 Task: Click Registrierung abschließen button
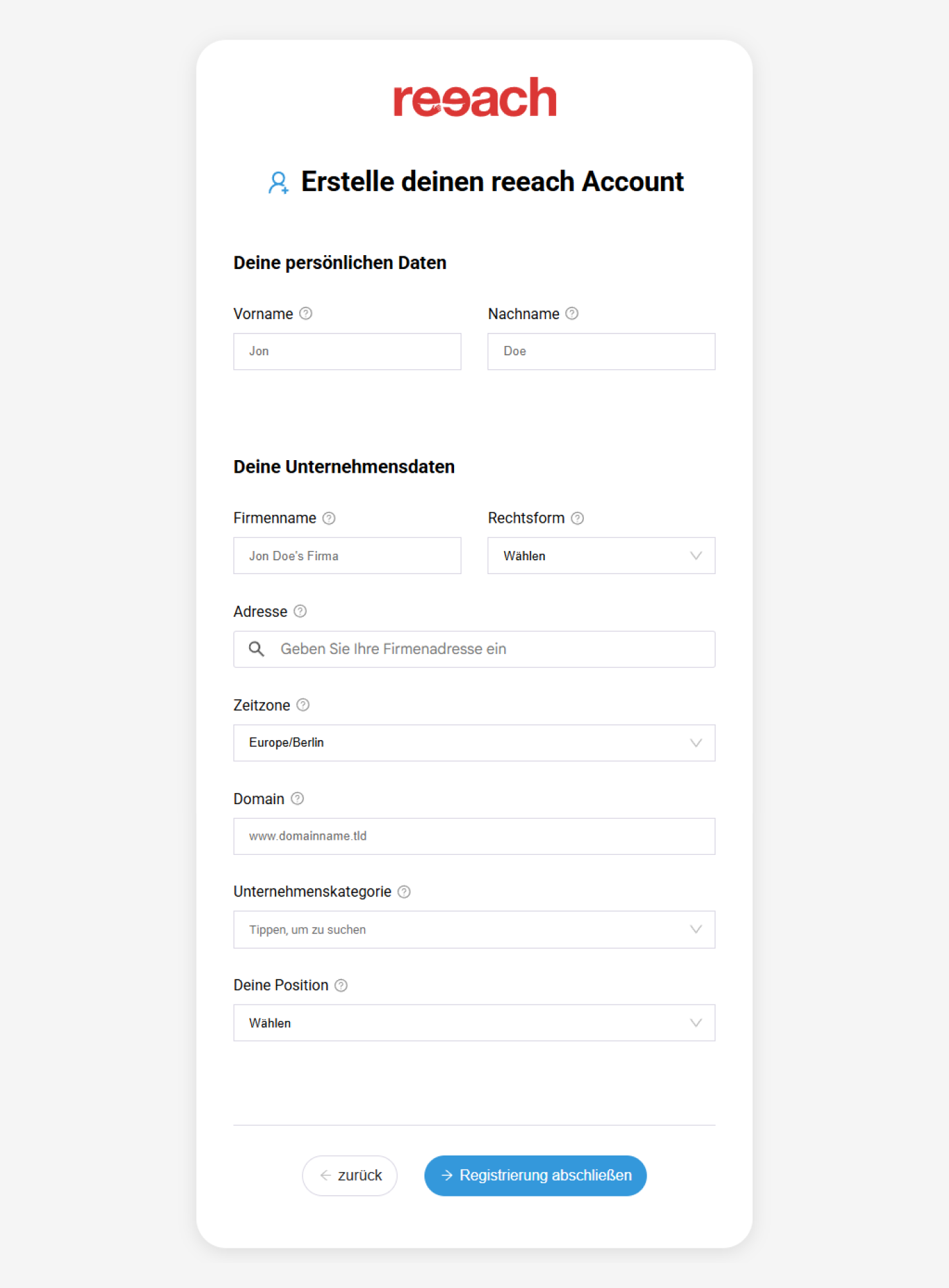tap(535, 1175)
